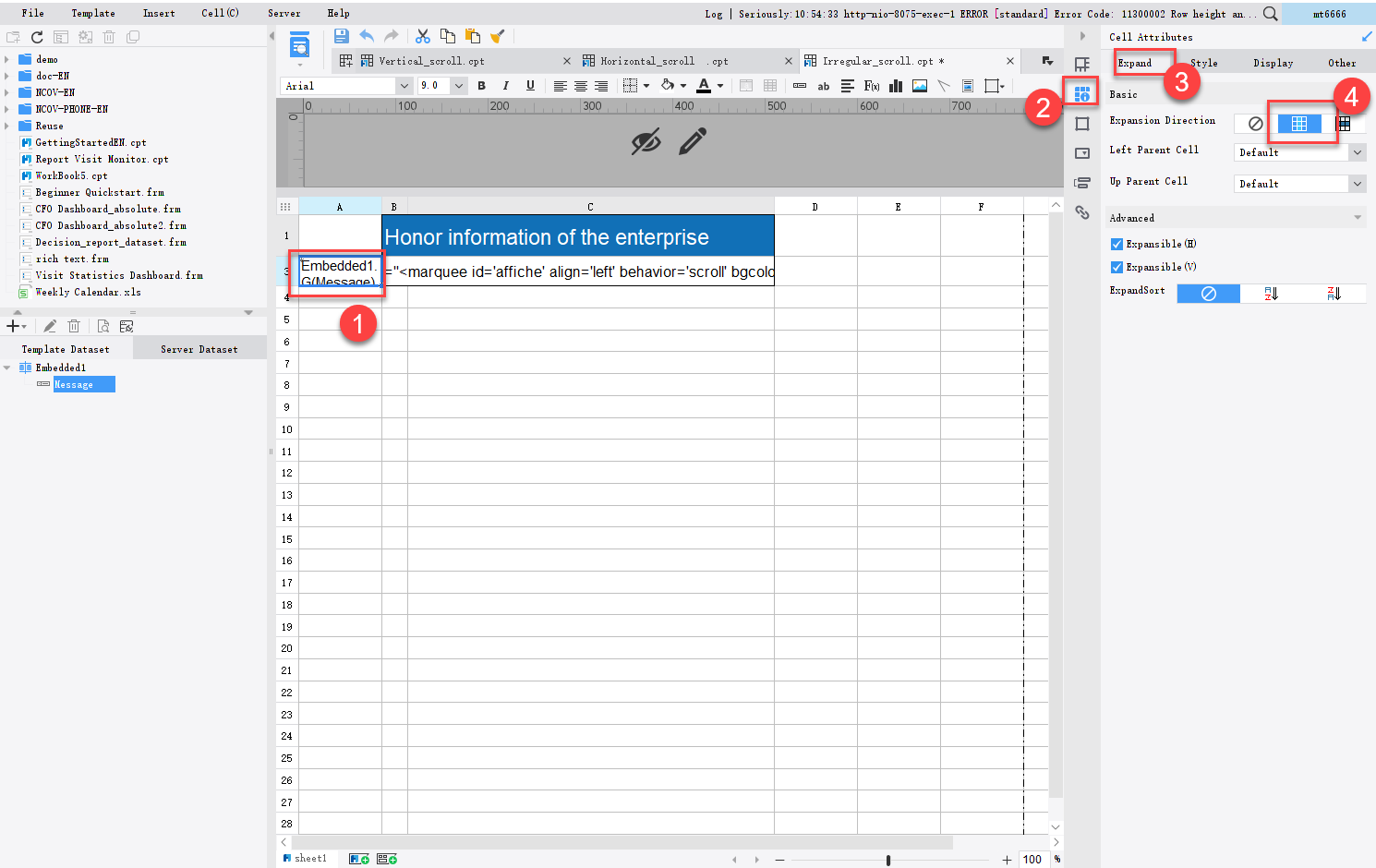Open the hyperlink panel icon
The image size is (1376, 868).
1082,212
